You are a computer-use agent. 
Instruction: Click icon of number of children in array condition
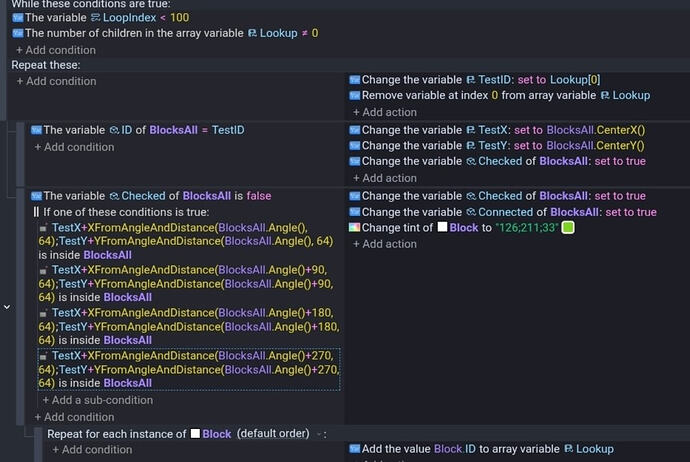[x=18, y=33]
